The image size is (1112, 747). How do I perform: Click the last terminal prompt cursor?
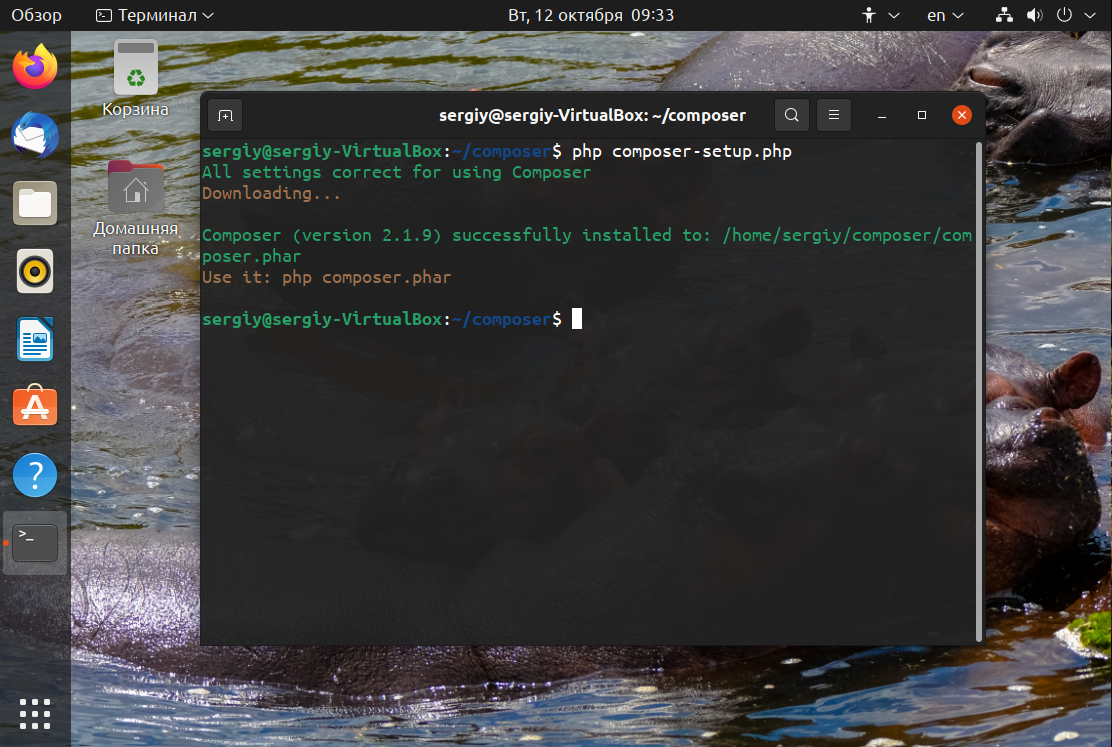point(577,319)
